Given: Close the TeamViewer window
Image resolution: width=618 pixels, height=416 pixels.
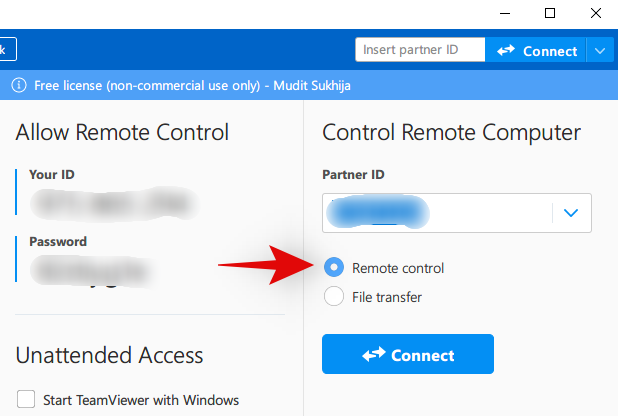Looking at the screenshot, I should click(595, 13).
